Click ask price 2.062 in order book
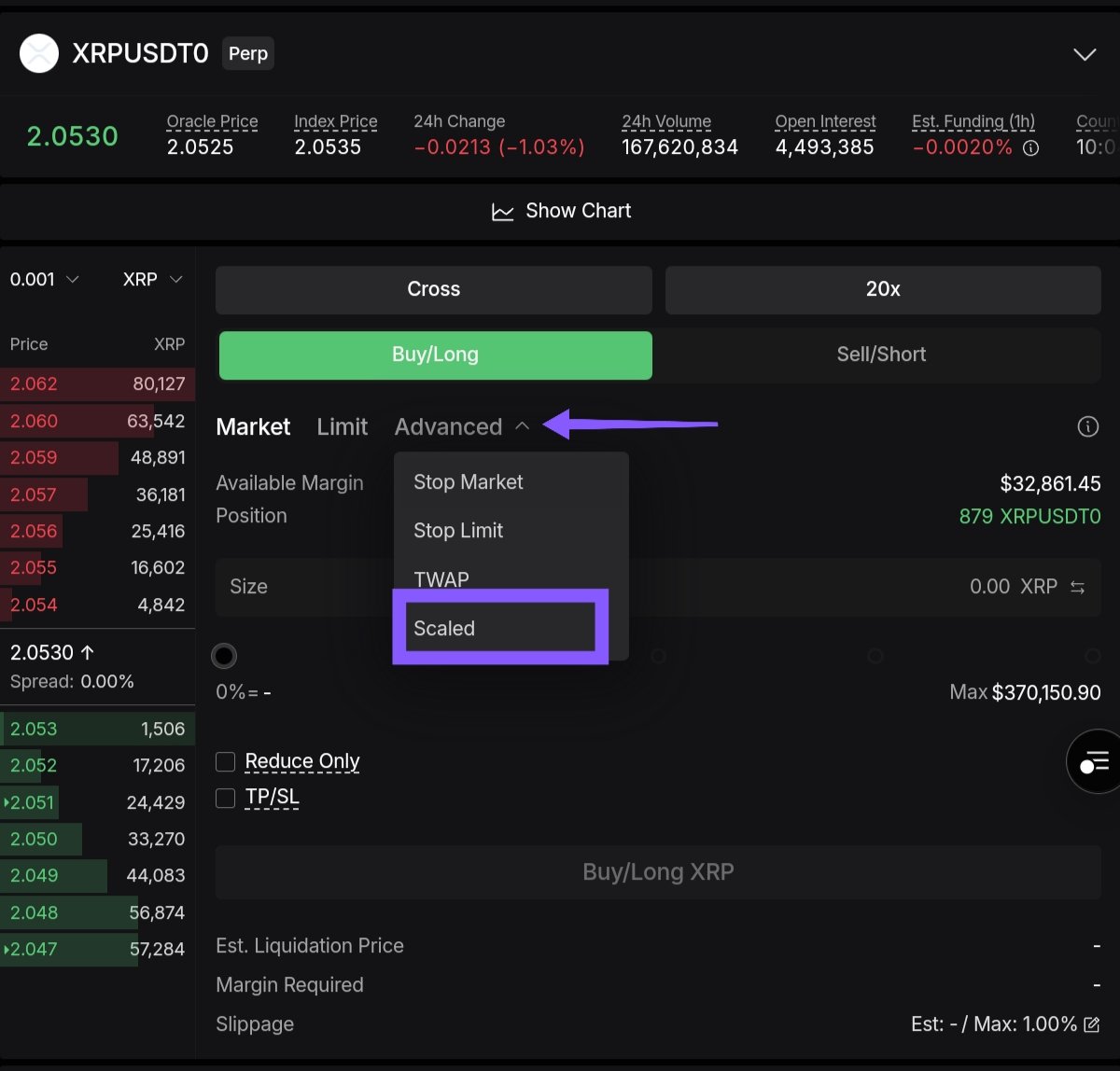 coord(34,384)
